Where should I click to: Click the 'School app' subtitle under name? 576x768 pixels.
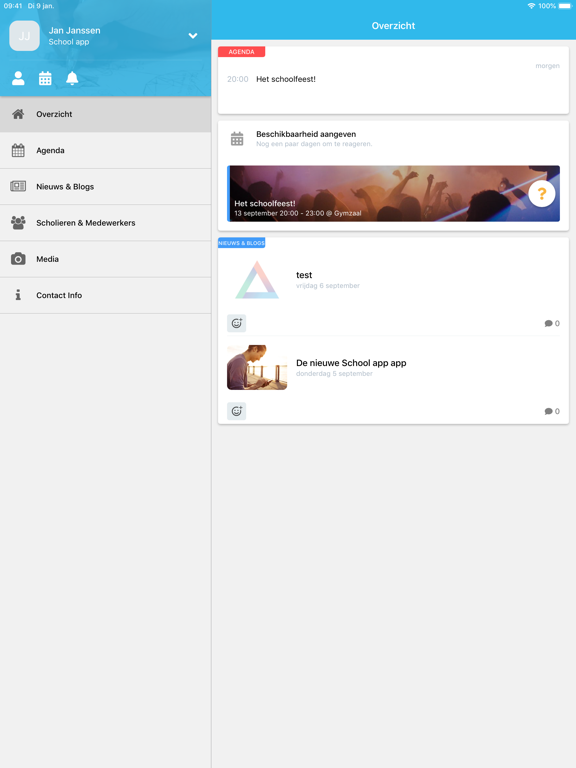[69, 42]
